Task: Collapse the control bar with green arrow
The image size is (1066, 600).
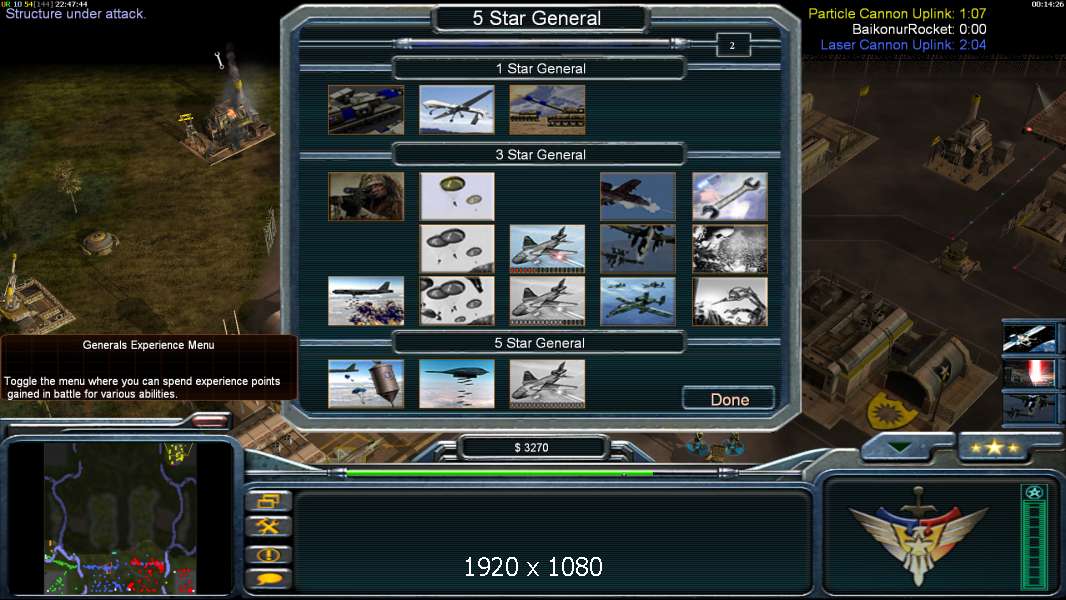Action: (x=899, y=448)
